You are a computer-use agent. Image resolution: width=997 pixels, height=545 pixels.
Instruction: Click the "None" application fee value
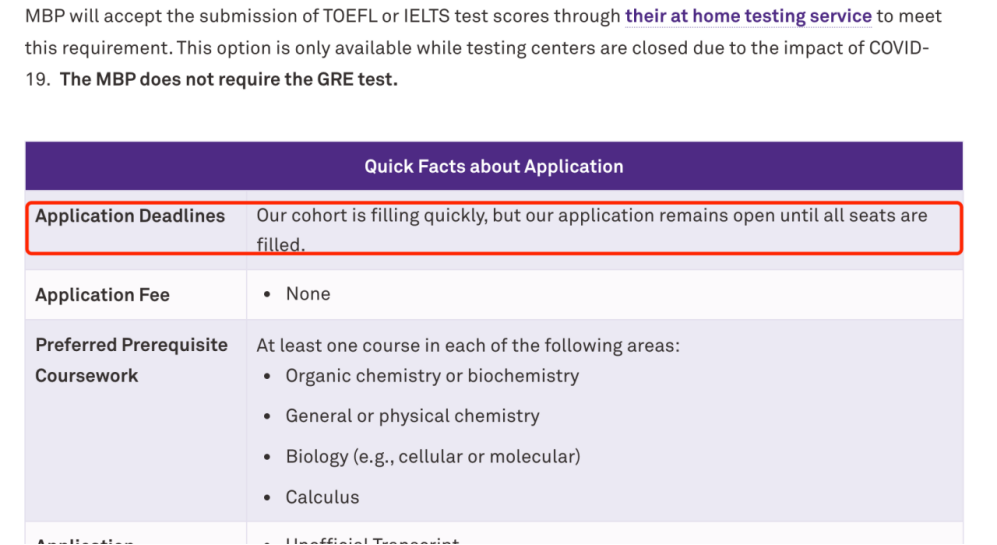(x=308, y=294)
